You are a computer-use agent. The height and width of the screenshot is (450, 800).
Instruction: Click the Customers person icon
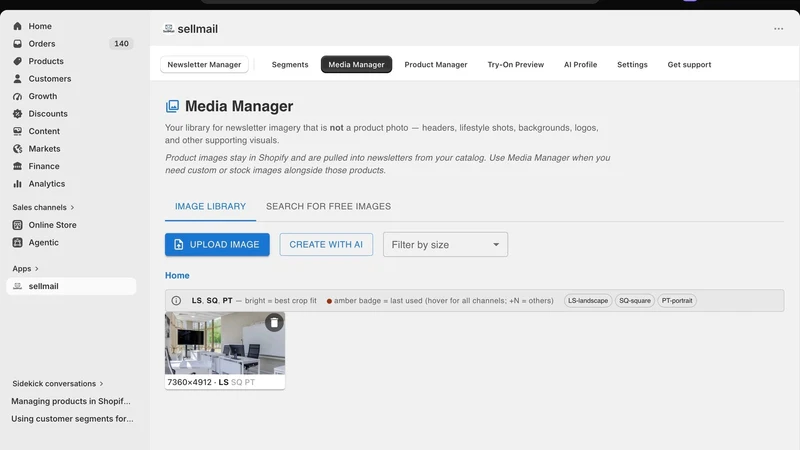[x=17, y=79]
